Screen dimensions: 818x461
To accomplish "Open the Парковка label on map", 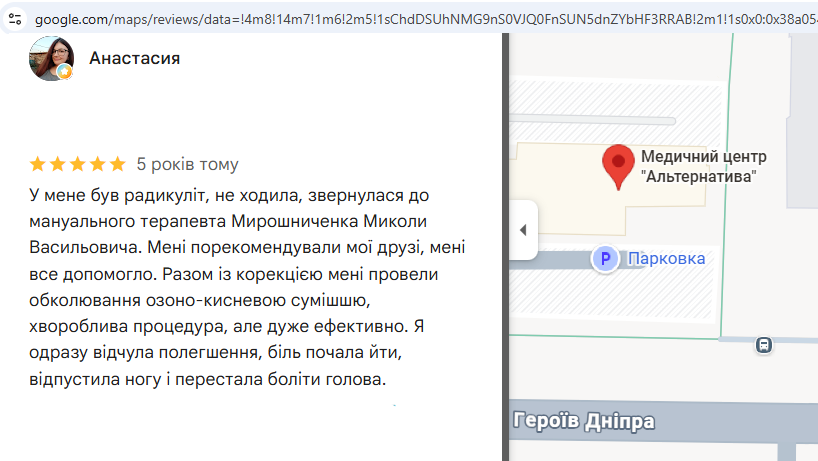I will point(666,258).
